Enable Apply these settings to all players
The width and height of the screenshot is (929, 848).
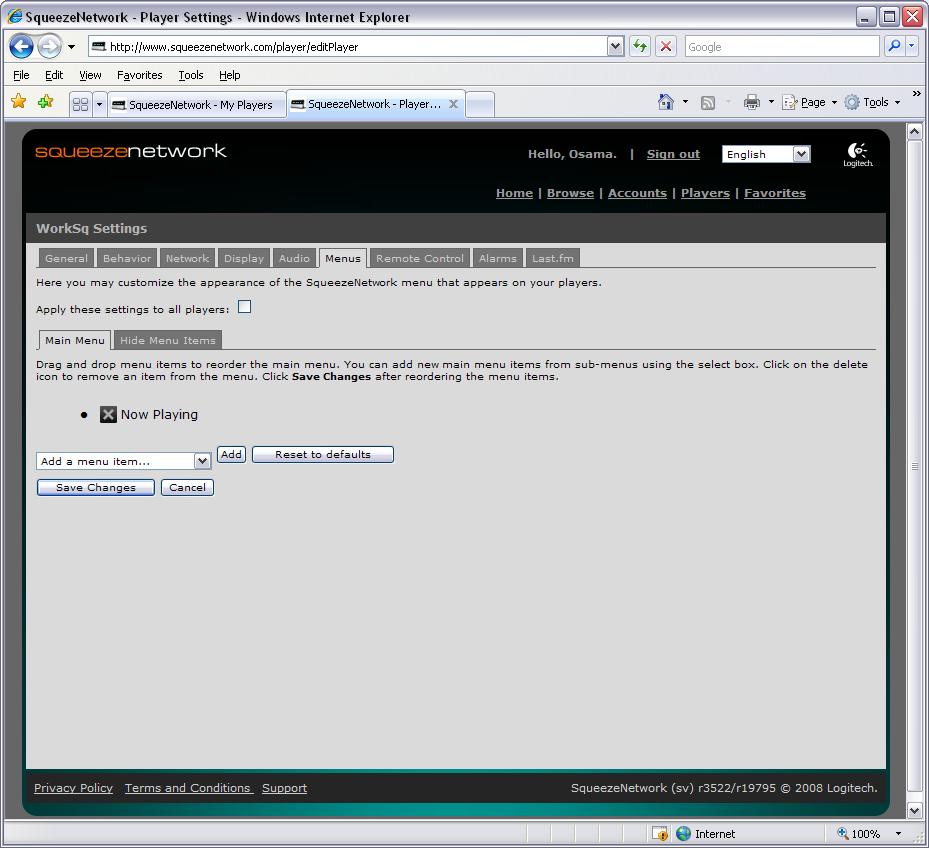(x=244, y=307)
